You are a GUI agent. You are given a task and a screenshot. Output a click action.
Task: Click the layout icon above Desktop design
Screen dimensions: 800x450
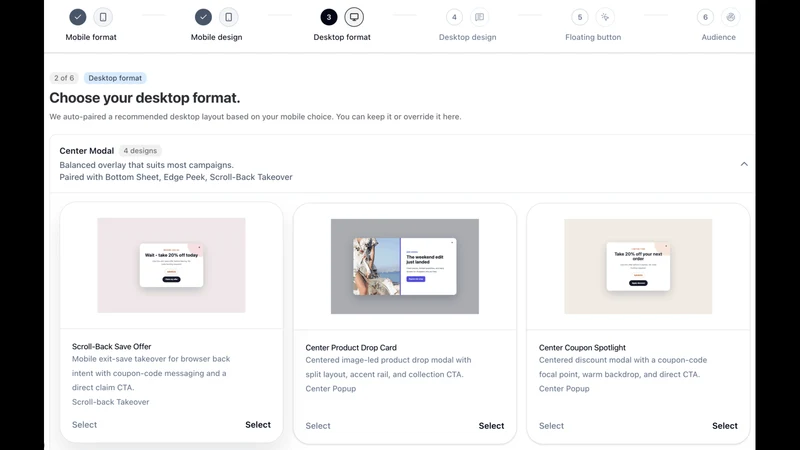click(480, 17)
